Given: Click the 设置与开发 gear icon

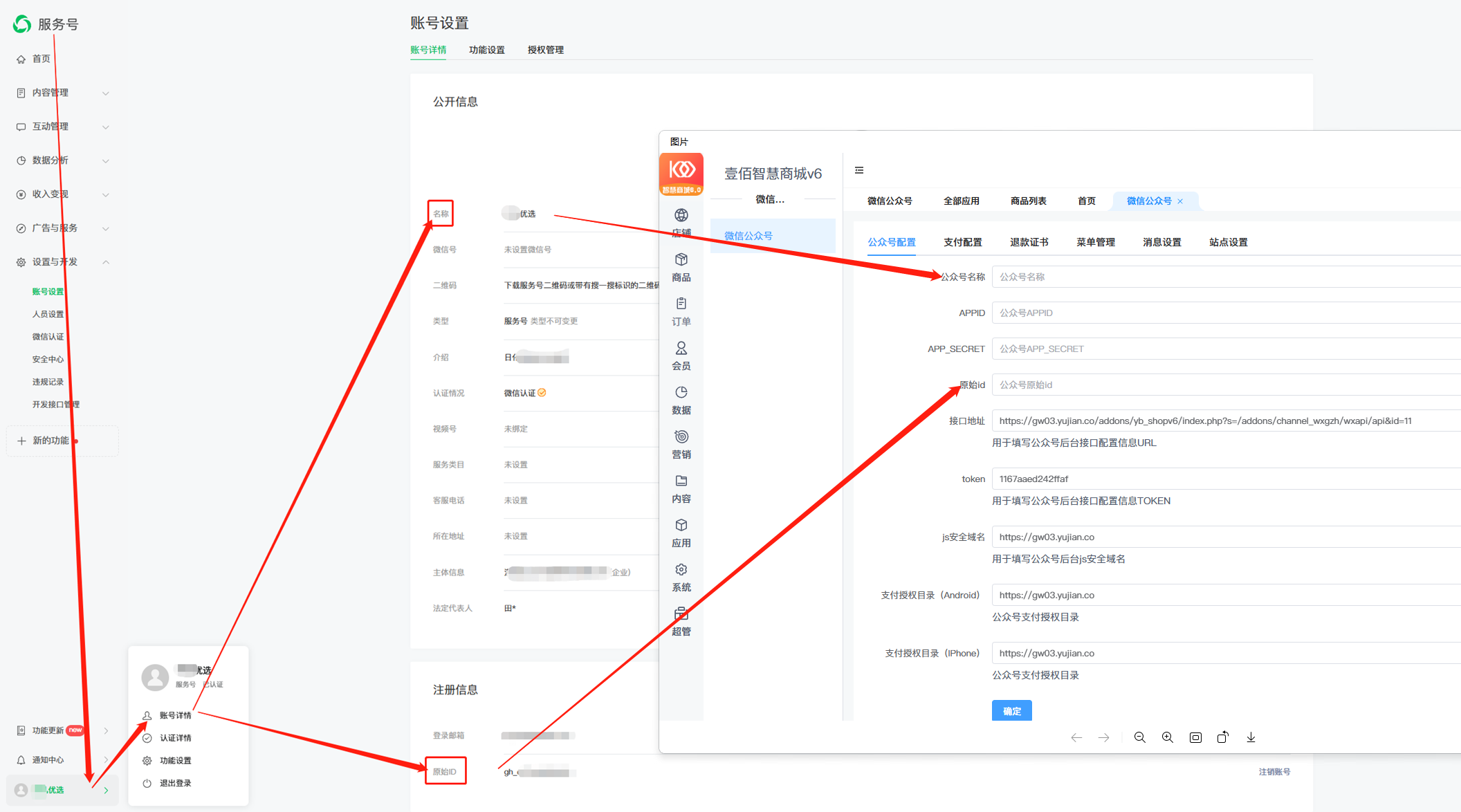Looking at the screenshot, I should (x=21, y=262).
